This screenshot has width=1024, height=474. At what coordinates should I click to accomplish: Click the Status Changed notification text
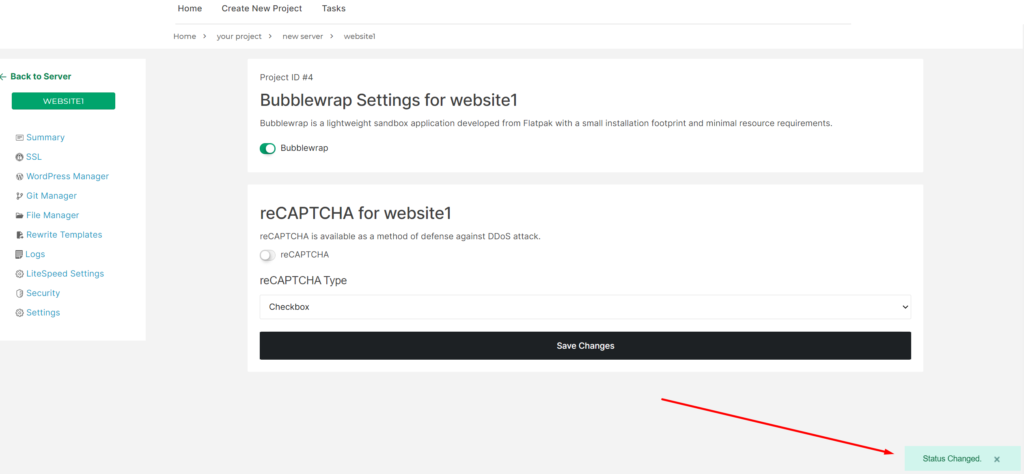[952, 459]
